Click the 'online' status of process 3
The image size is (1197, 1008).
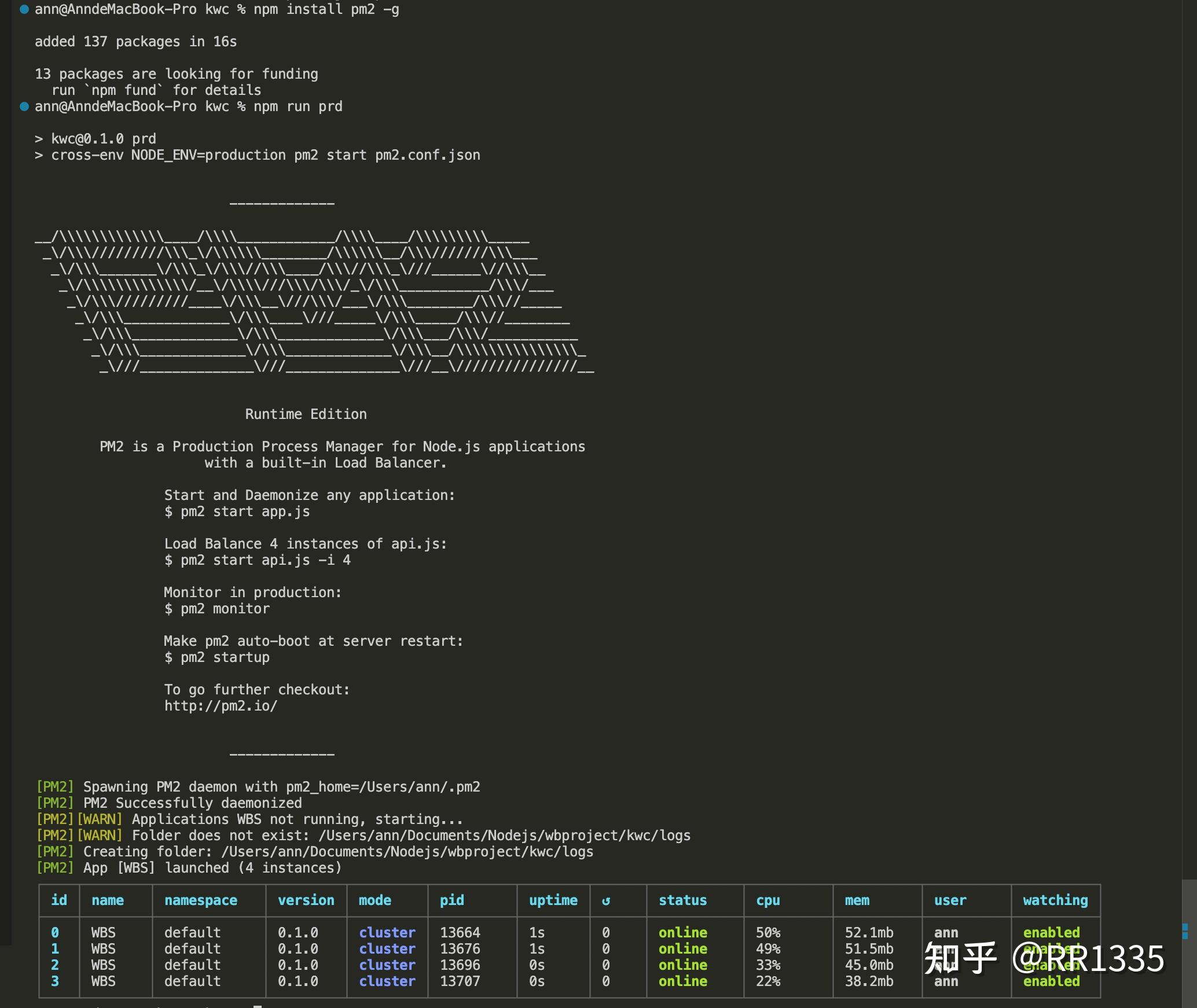[682, 981]
